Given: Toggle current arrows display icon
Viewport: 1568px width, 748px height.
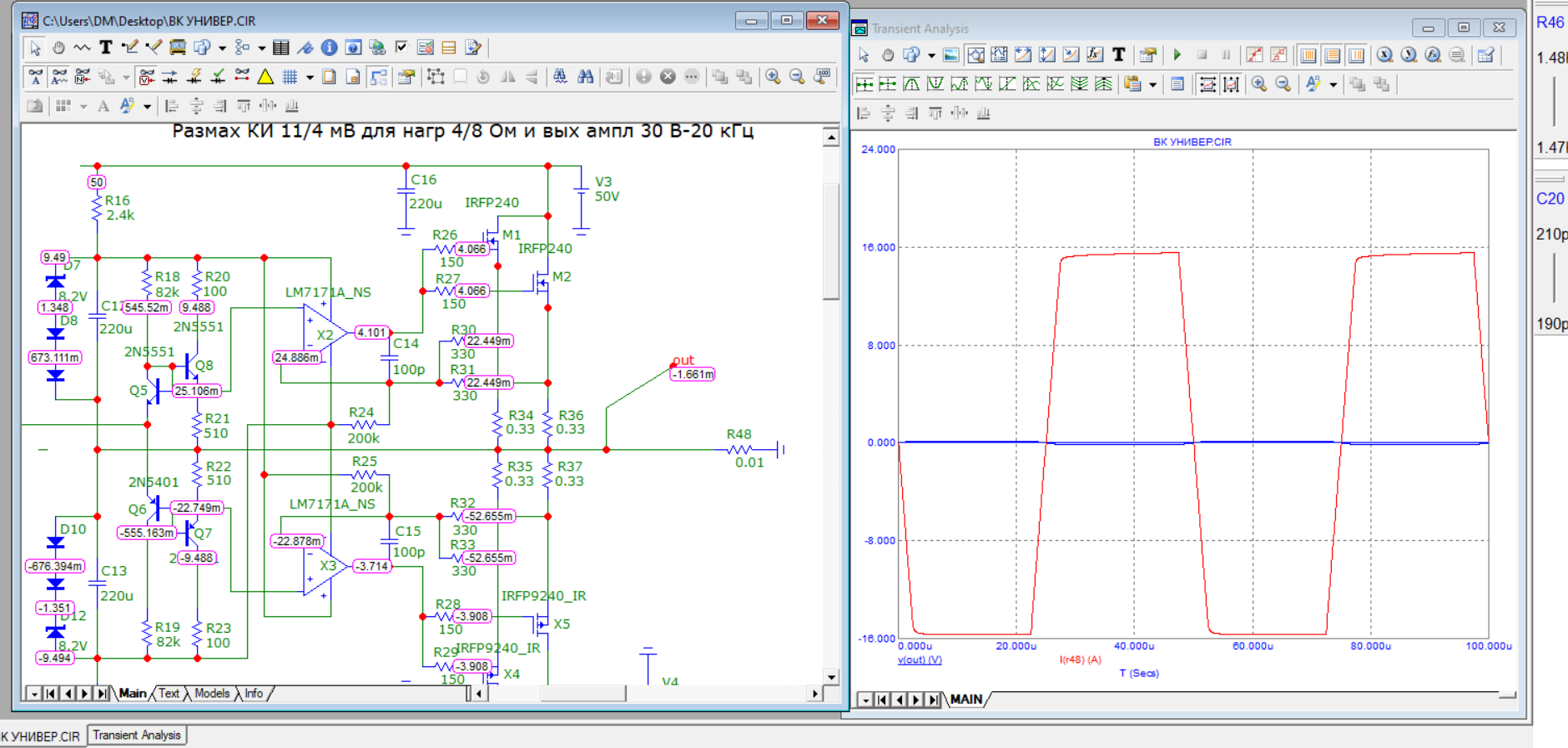Looking at the screenshot, I should tap(169, 77).
